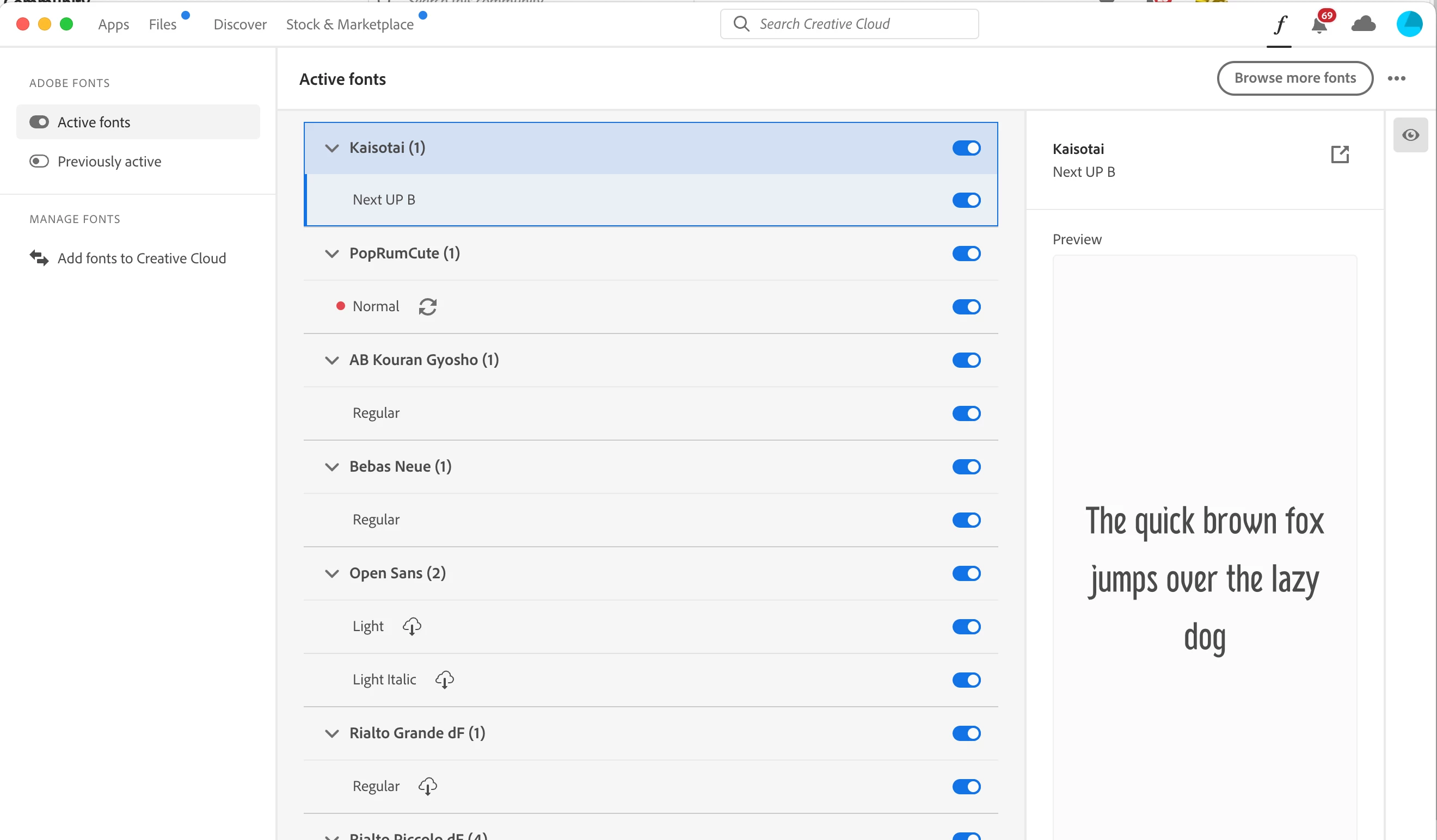This screenshot has width=1437, height=840.
Task: Toggle the eye preview panel button
Action: 1410,135
